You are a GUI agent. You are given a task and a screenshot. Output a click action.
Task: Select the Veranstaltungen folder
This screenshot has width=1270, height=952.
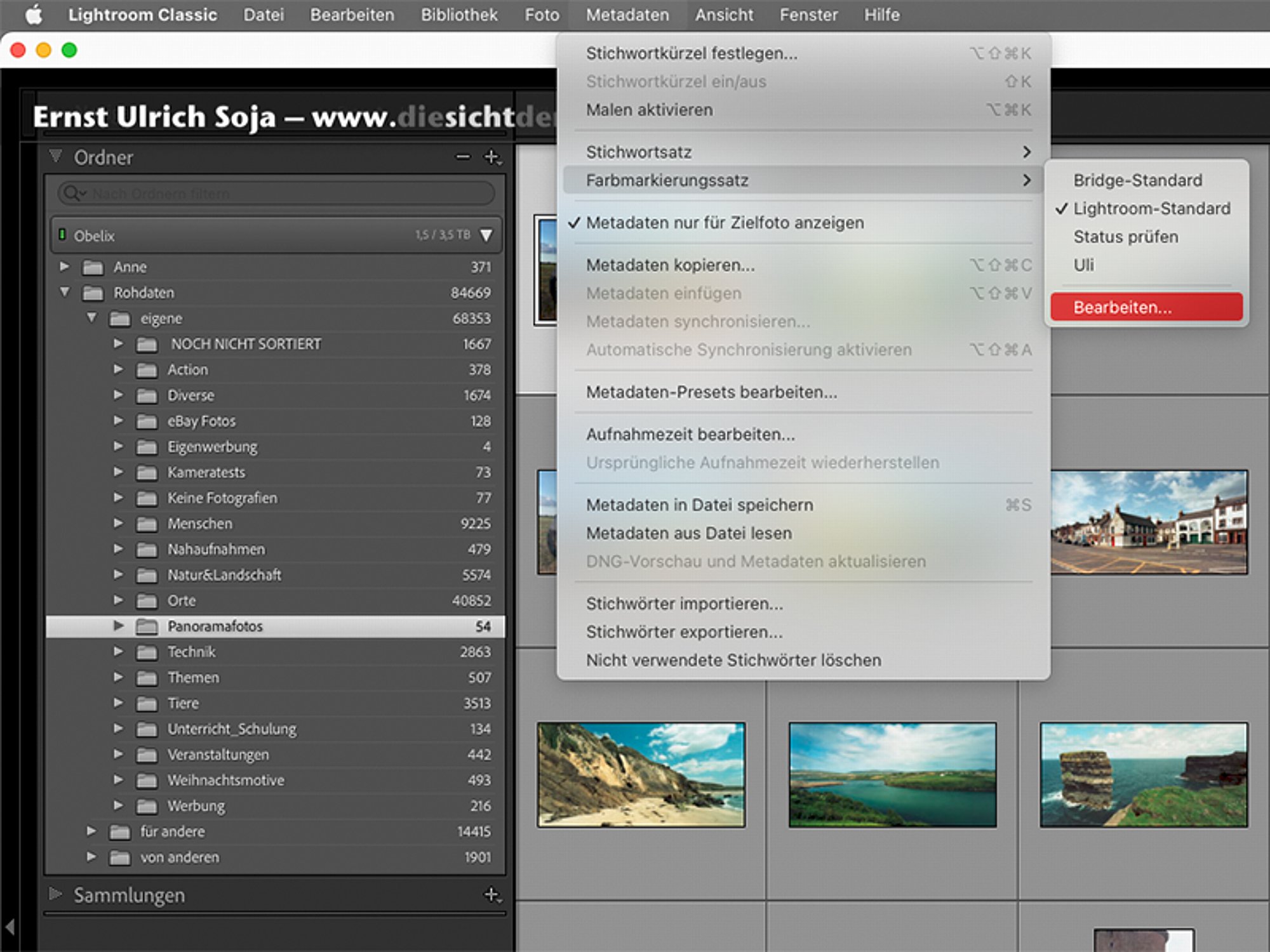pyautogui.click(x=276, y=755)
